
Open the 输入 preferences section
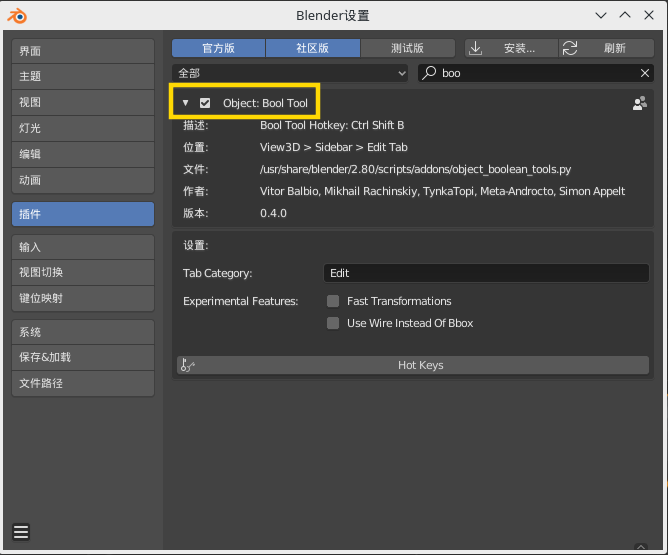click(x=83, y=247)
